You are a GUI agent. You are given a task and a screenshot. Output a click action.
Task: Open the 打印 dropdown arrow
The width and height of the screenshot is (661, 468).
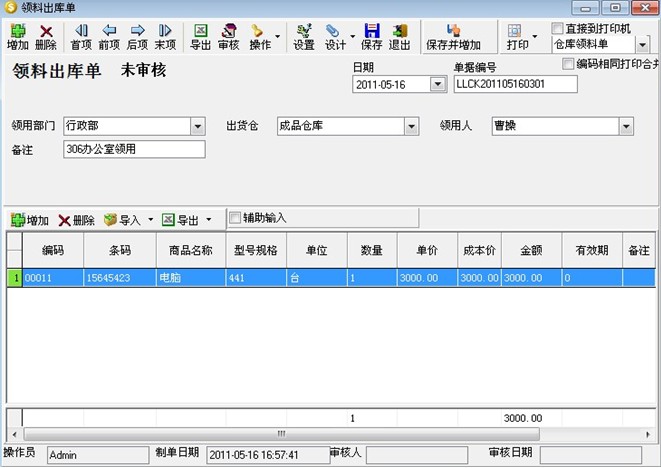pos(535,37)
